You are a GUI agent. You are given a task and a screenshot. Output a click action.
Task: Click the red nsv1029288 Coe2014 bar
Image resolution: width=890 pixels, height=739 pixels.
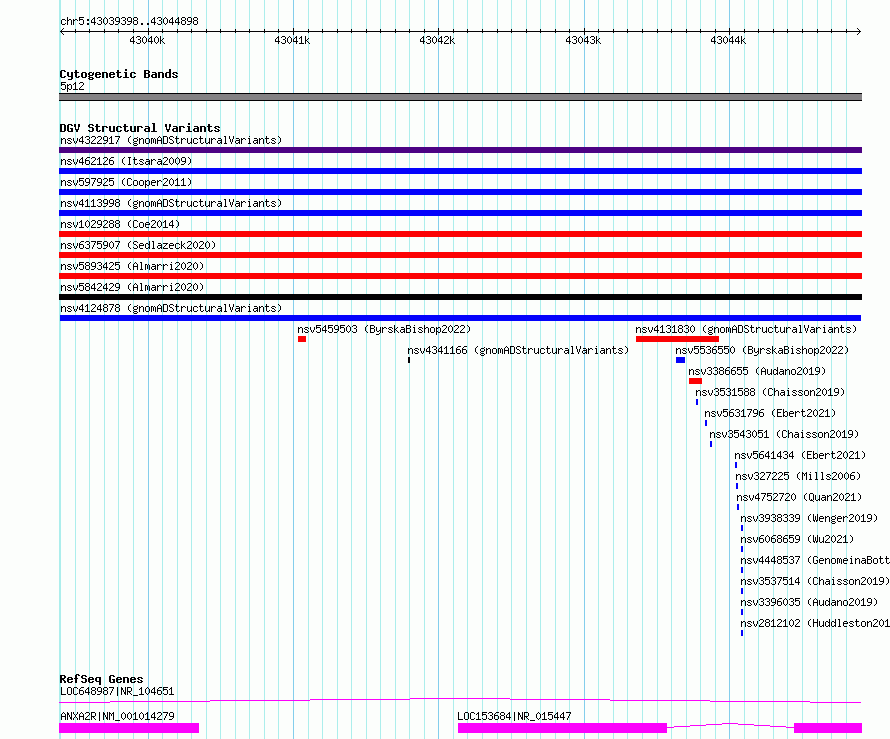pyautogui.click(x=460, y=234)
